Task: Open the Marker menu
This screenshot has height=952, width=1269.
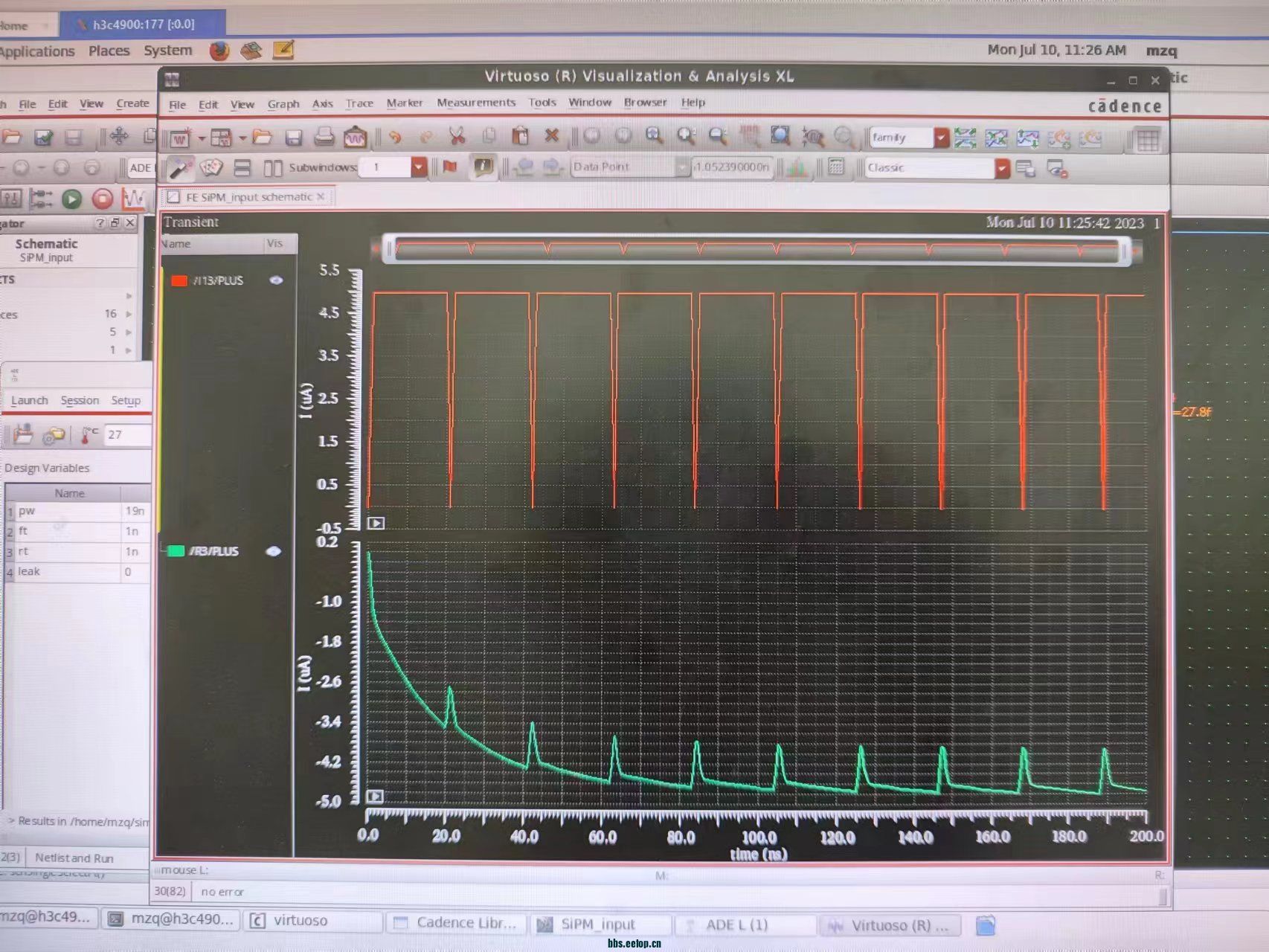Action: point(404,103)
